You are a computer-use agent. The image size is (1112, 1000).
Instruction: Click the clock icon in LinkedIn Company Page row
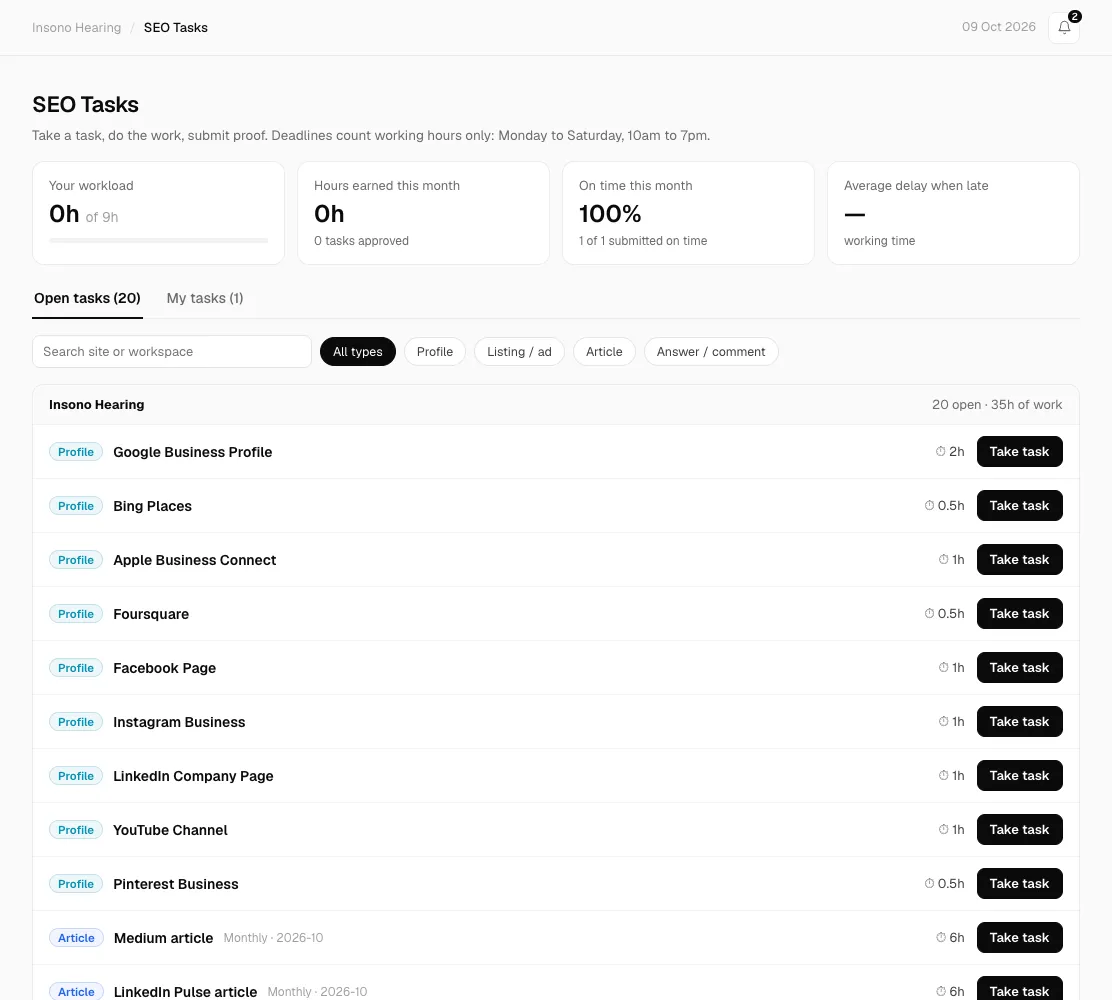(943, 775)
